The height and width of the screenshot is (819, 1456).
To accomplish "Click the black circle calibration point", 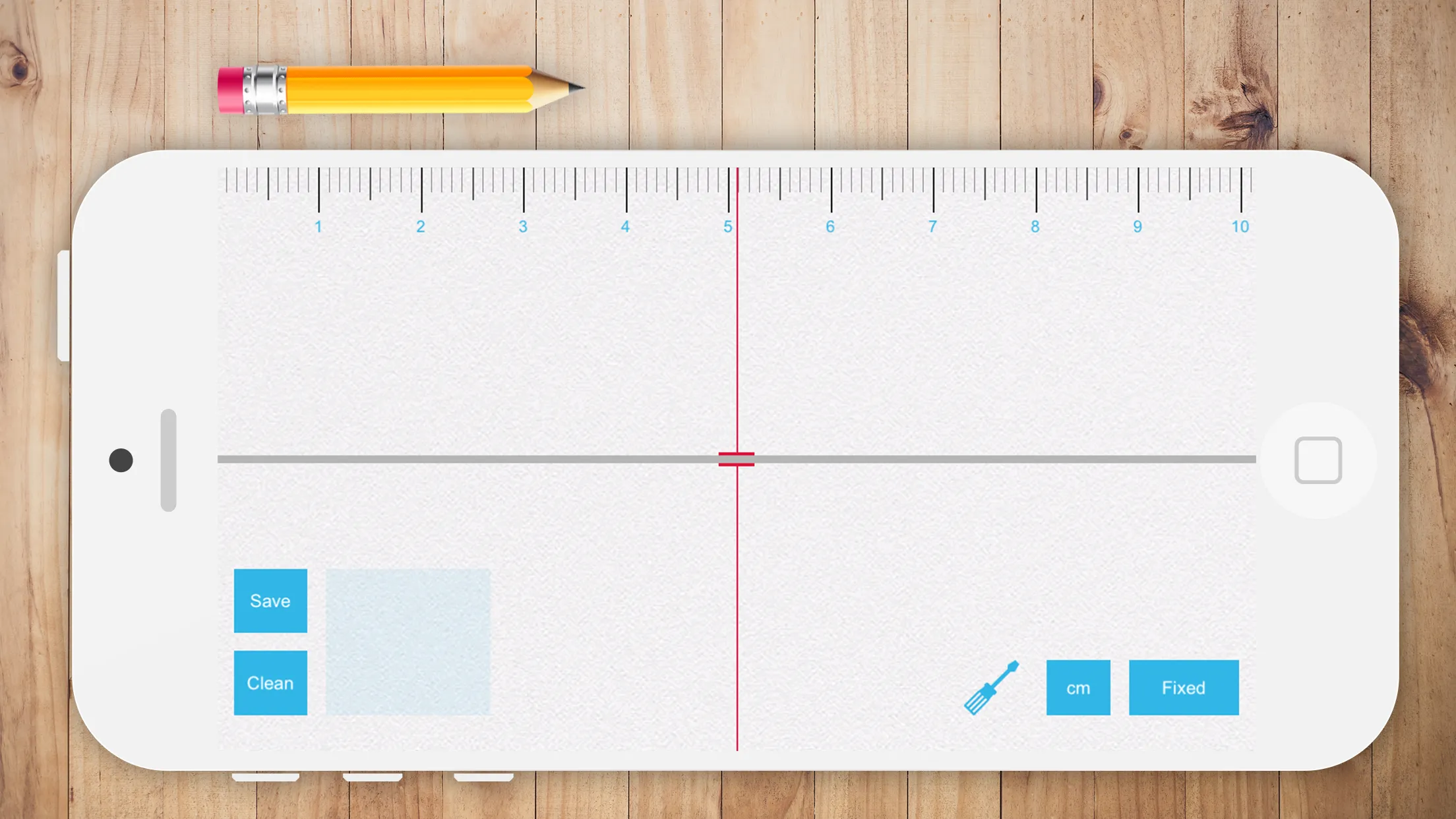I will (x=120, y=459).
